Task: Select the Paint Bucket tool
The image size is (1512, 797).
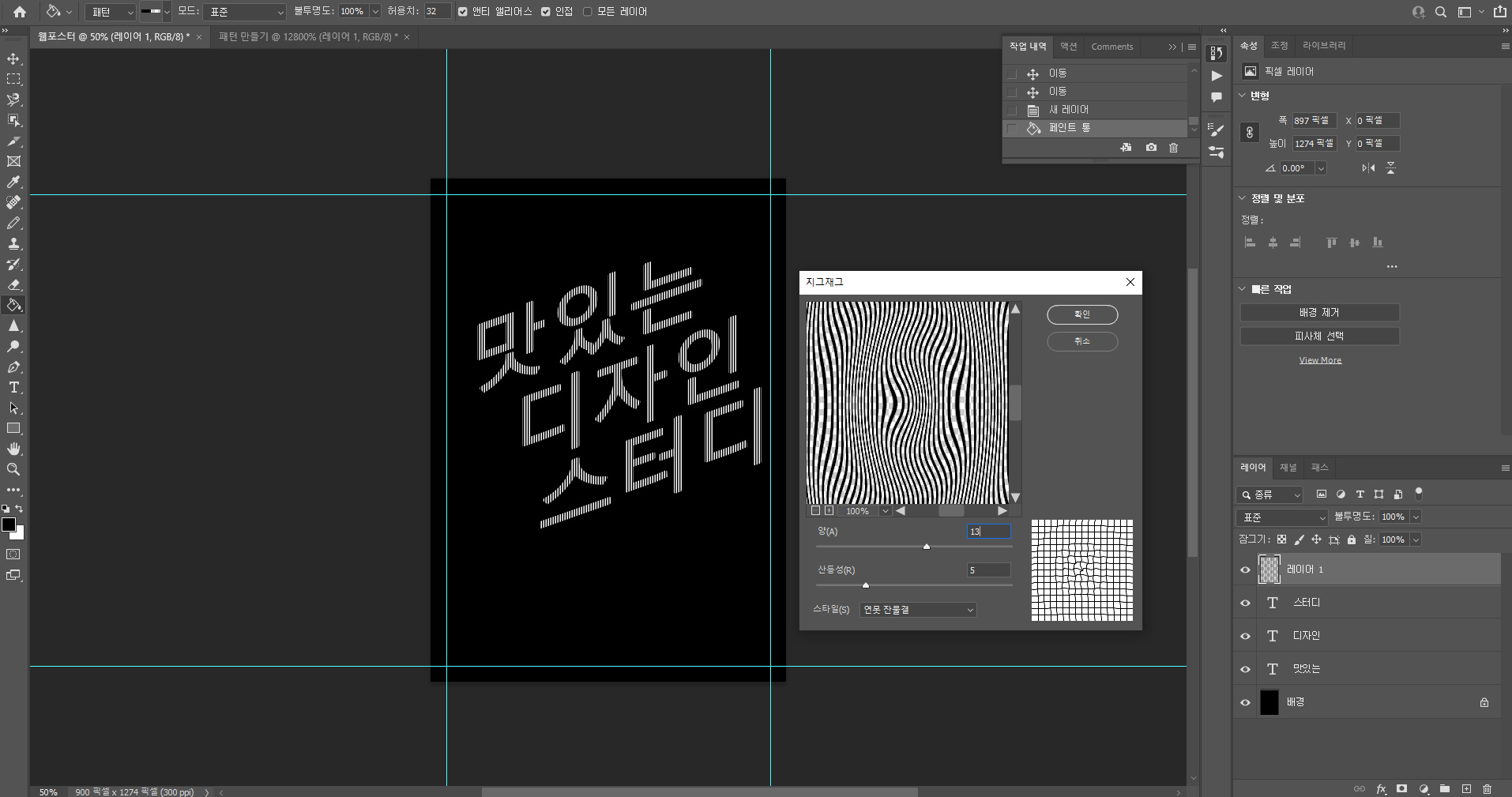Action: [13, 305]
